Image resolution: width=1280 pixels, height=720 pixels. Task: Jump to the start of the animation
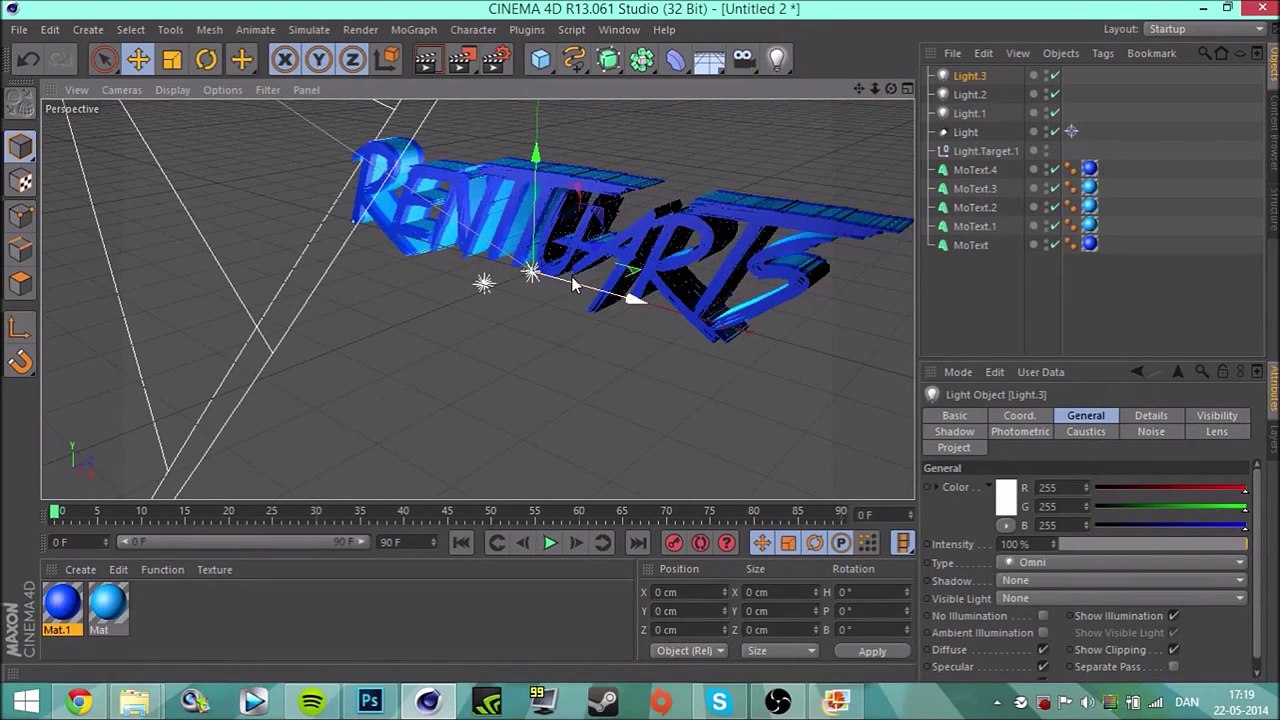[x=461, y=543]
